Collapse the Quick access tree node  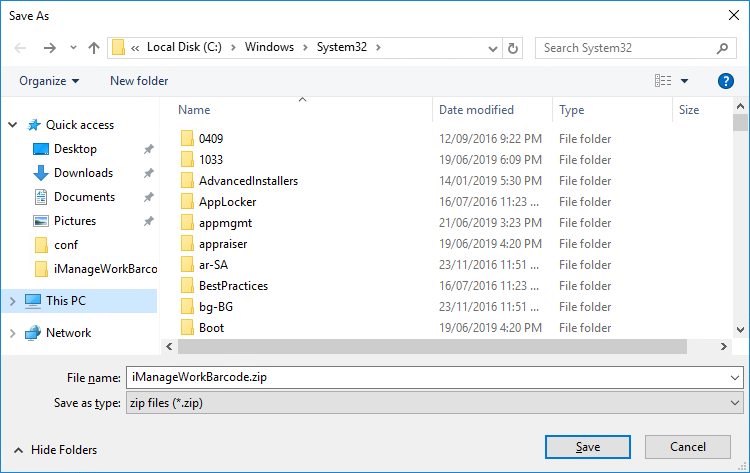12,125
